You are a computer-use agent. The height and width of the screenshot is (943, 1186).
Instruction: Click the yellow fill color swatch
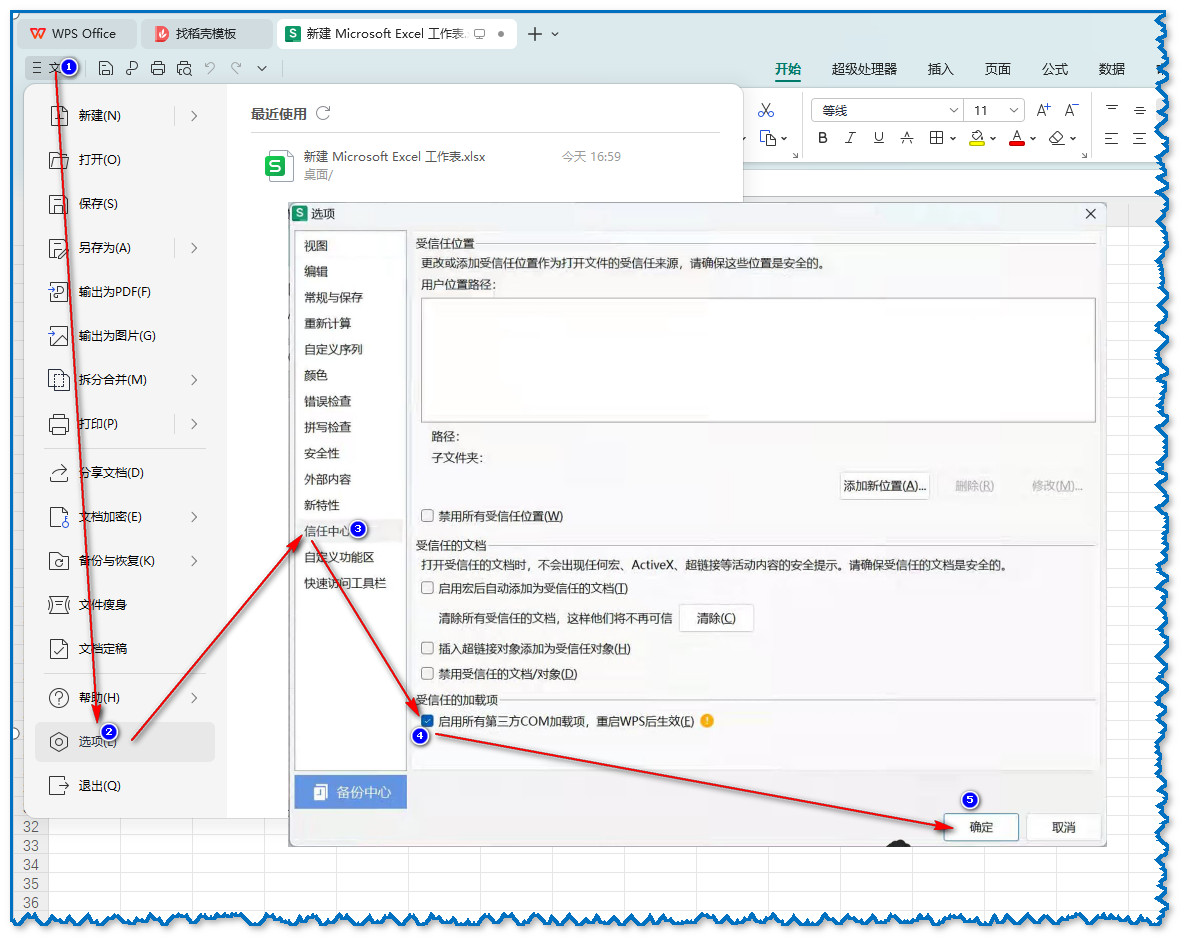976,138
